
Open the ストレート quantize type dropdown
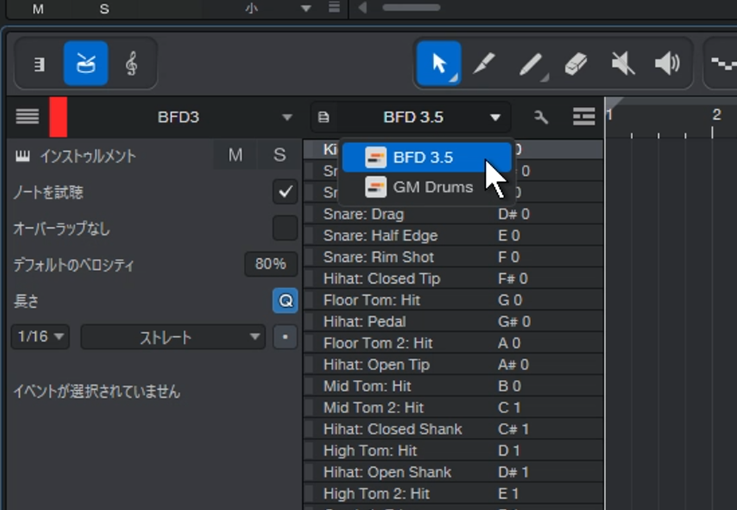coord(173,337)
